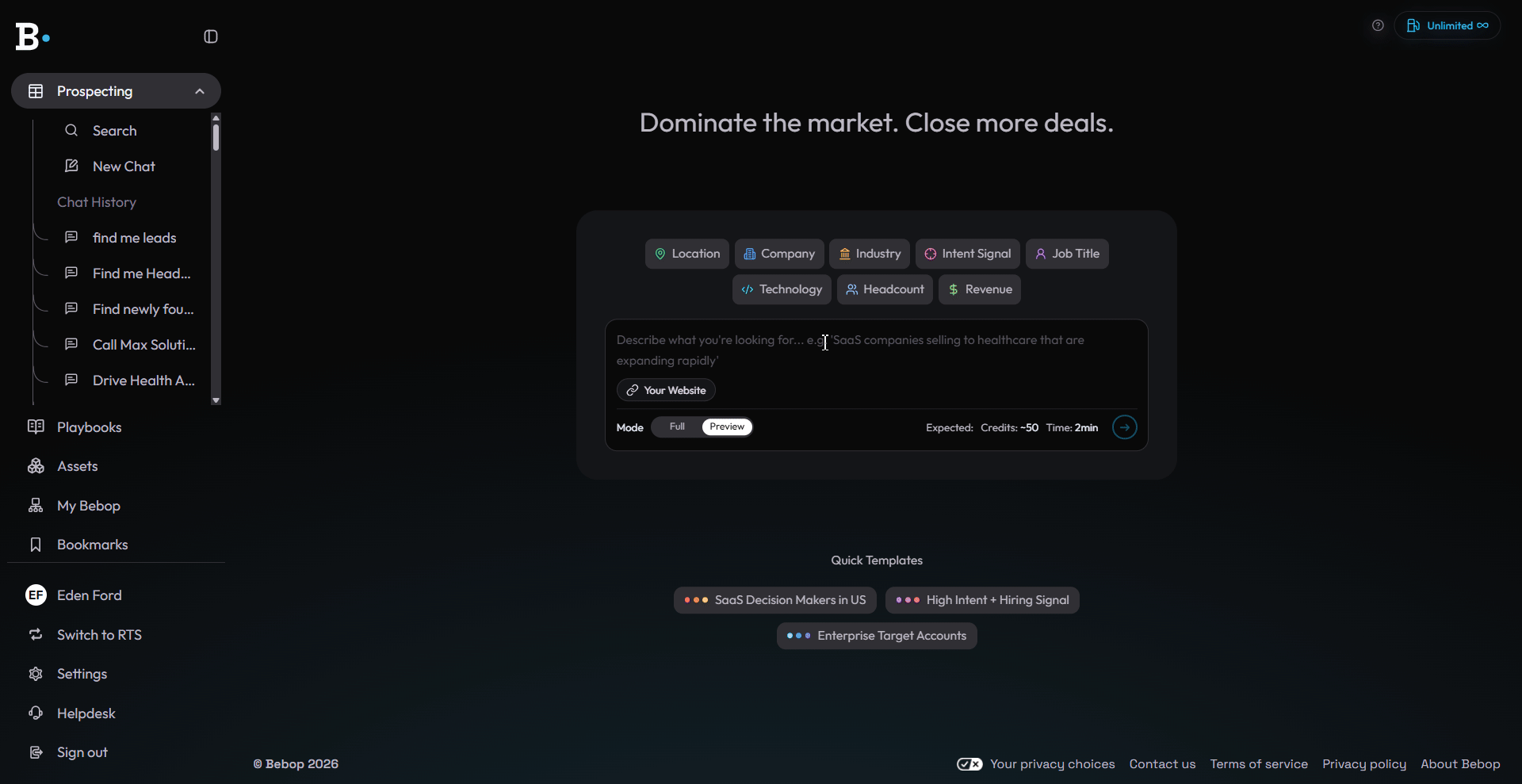This screenshot has height=784, width=1522.
Task: Click the privacy choices toggle icon
Action: tap(969, 764)
